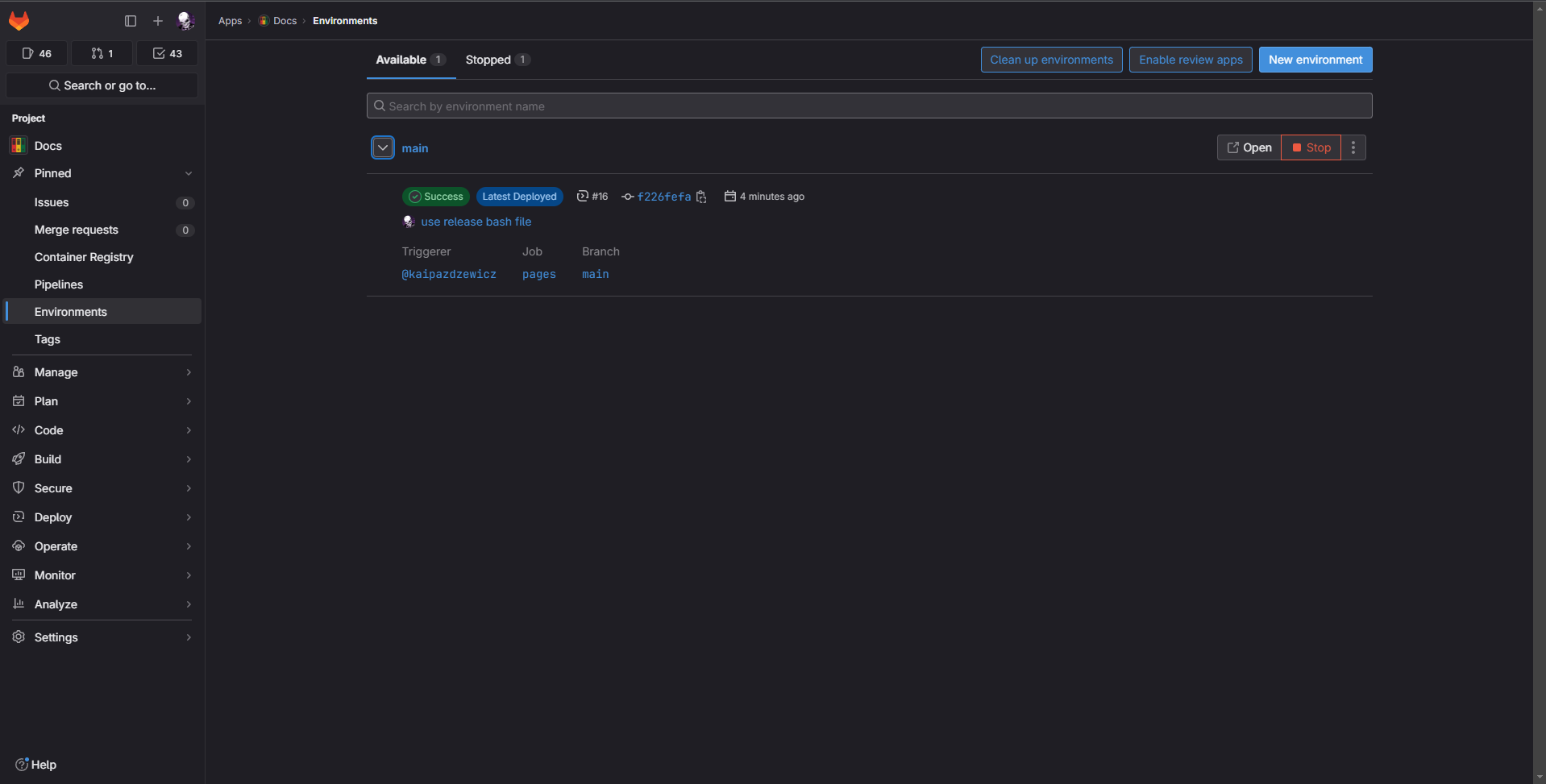Image resolution: width=1546 pixels, height=784 pixels.
Task: Copy commit SHA f226fefa to clipboard
Action: (701, 197)
